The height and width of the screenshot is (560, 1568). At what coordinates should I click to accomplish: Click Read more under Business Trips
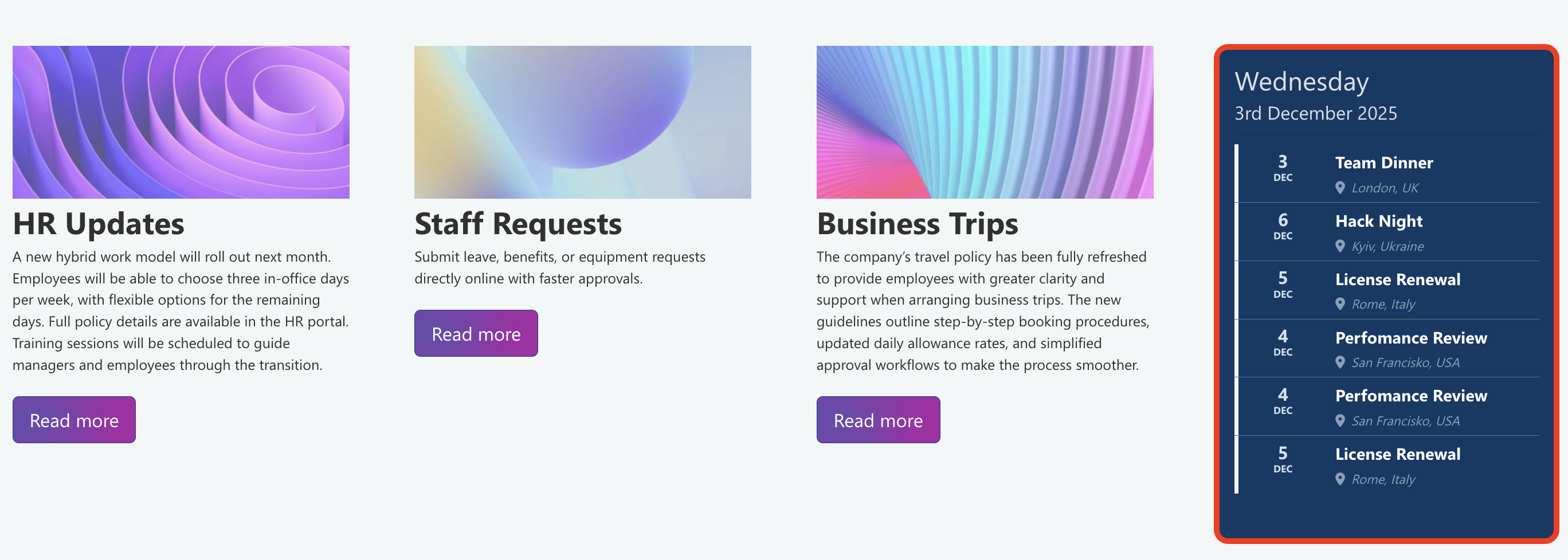(879, 420)
